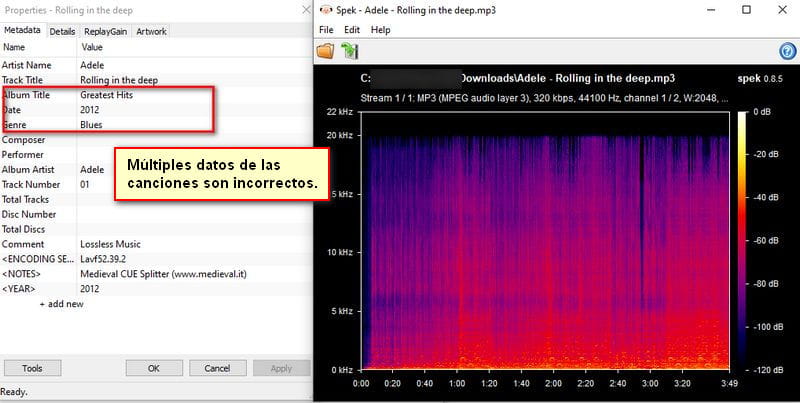Select the Date value '2012'
This screenshot has width=800, height=403.
pos(89,110)
